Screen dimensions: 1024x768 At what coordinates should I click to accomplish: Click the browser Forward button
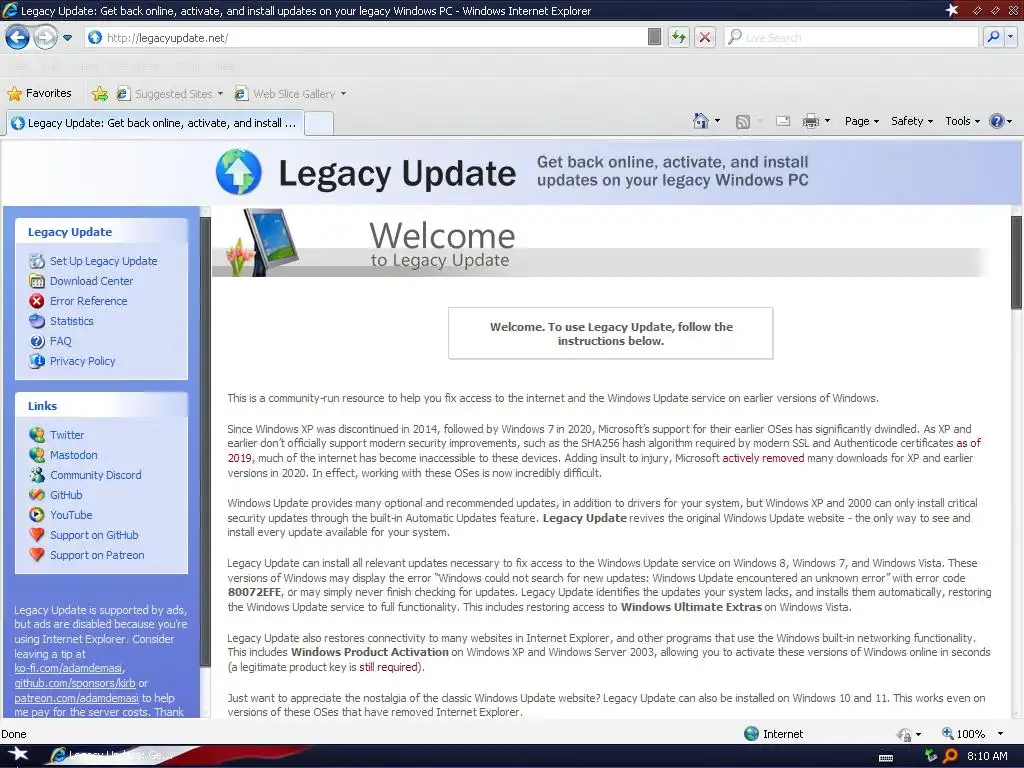click(x=45, y=37)
